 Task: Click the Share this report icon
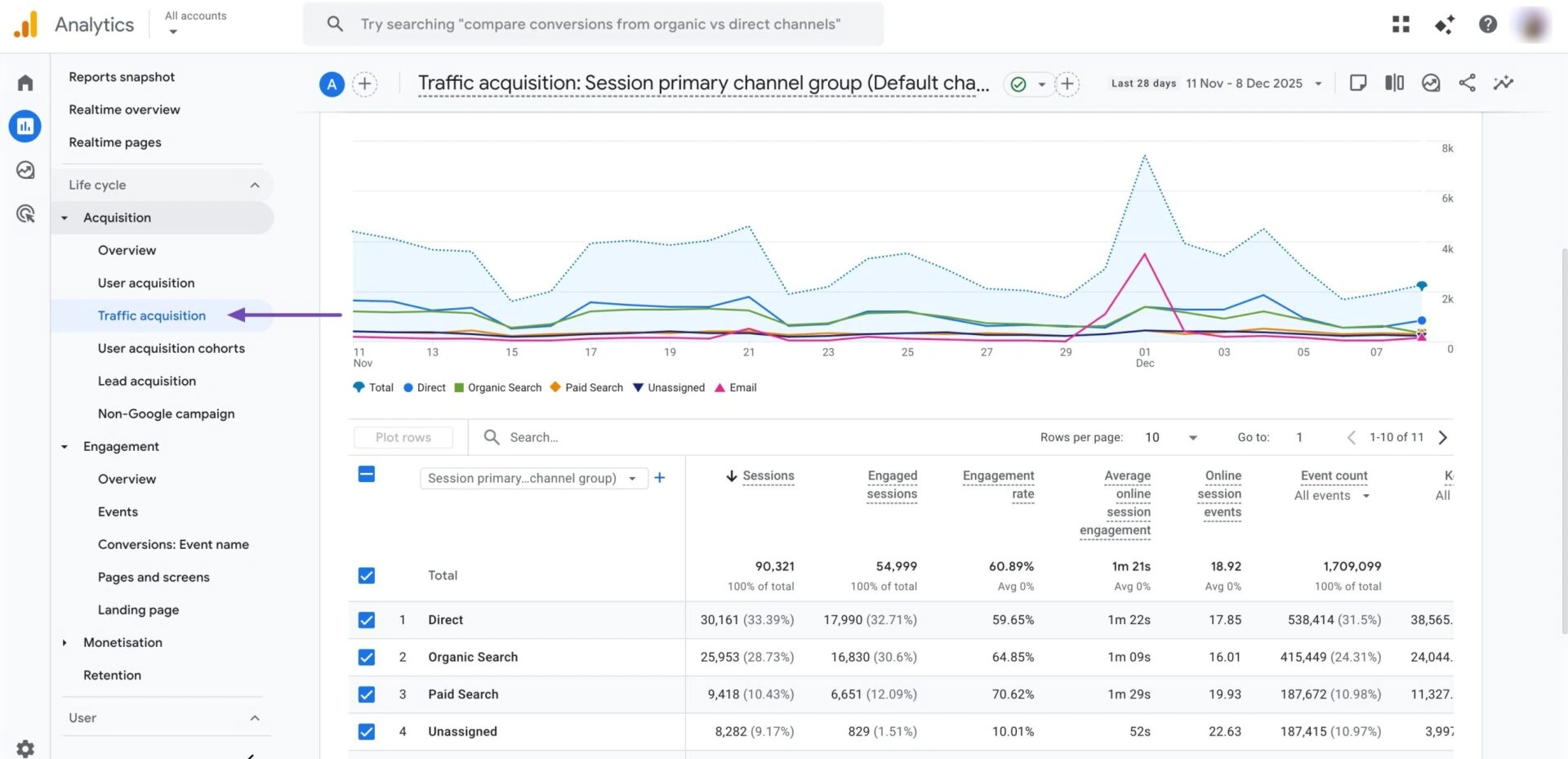[x=1467, y=83]
